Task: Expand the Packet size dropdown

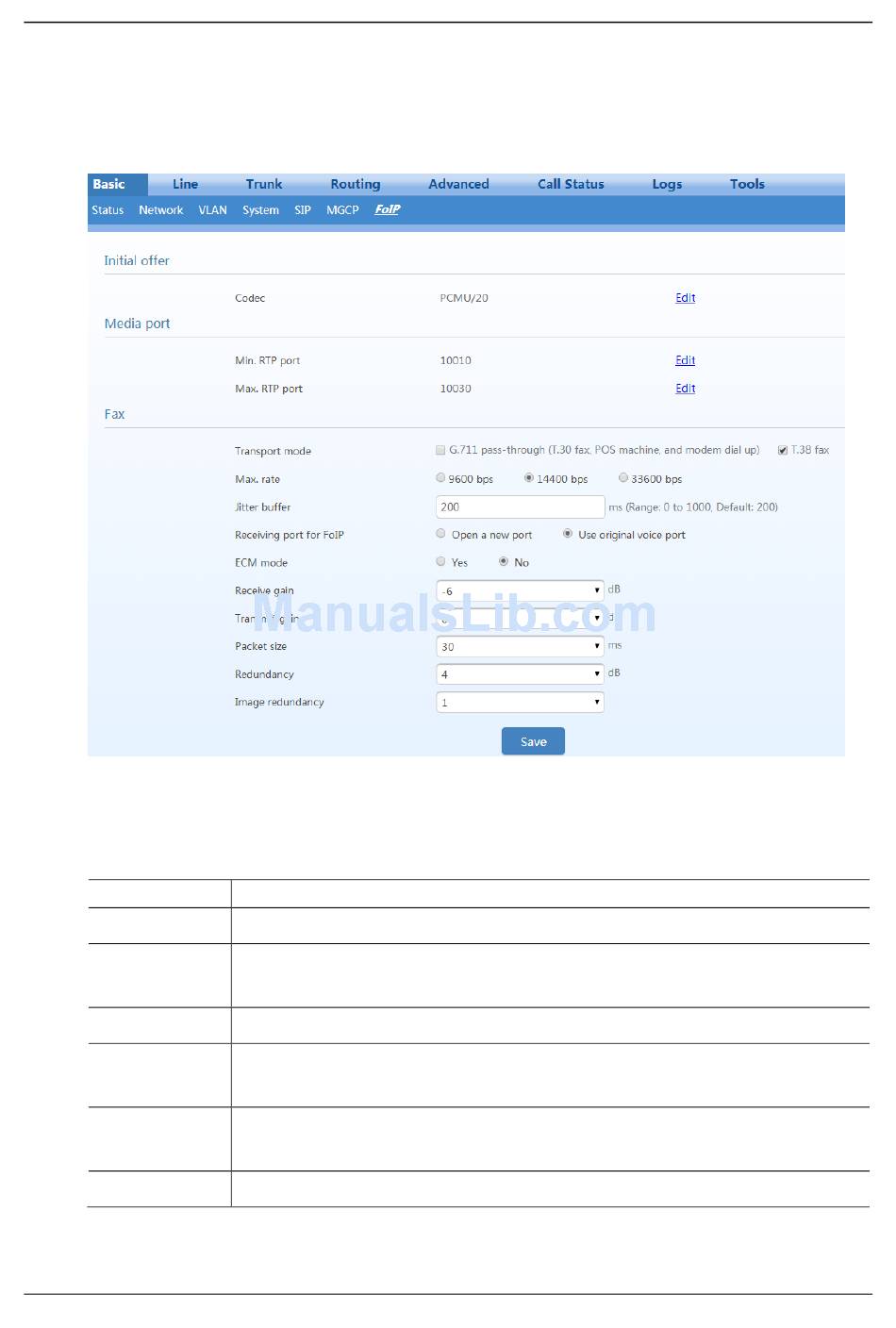Action: pyautogui.click(x=520, y=647)
